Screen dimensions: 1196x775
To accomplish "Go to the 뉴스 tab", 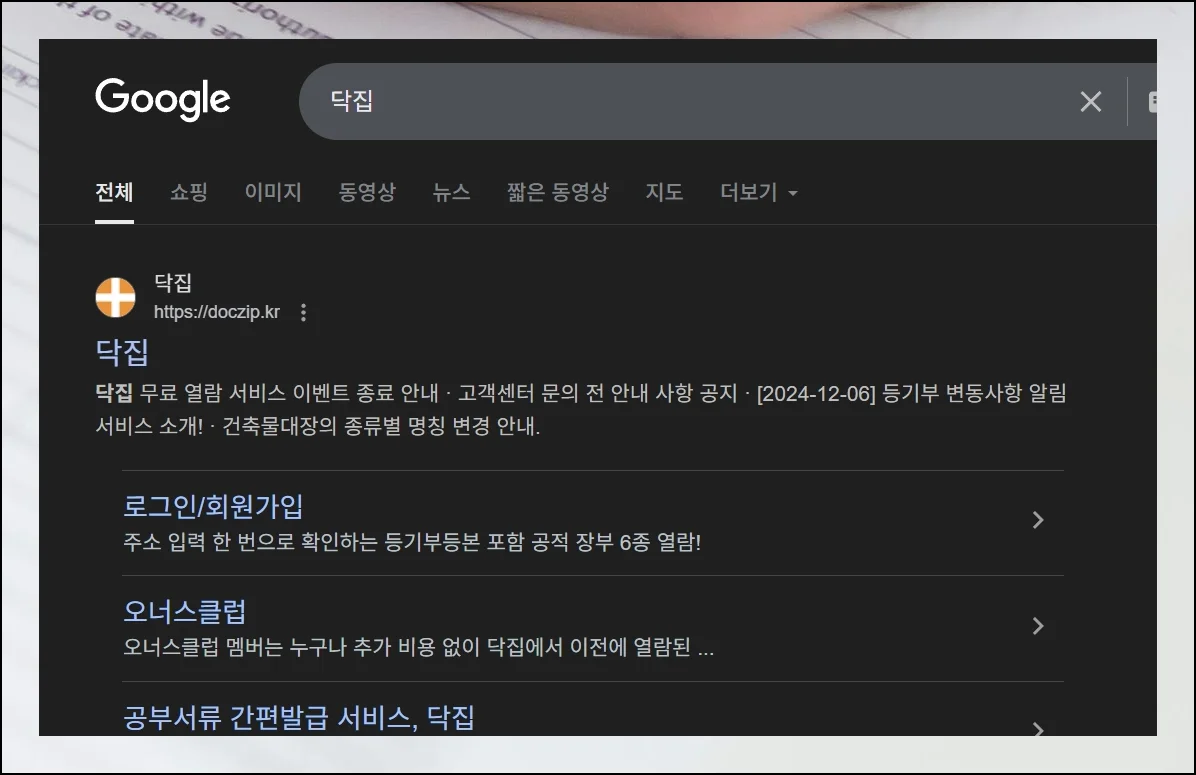I will 451,192.
